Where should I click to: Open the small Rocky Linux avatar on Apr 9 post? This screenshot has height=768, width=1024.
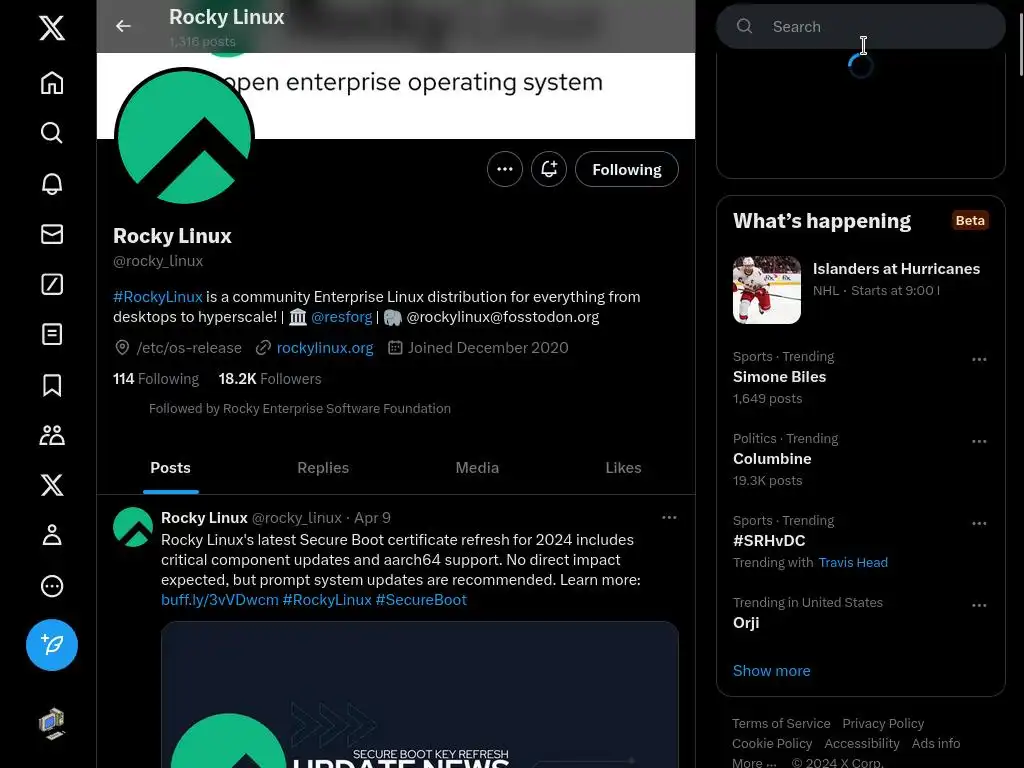click(133, 526)
